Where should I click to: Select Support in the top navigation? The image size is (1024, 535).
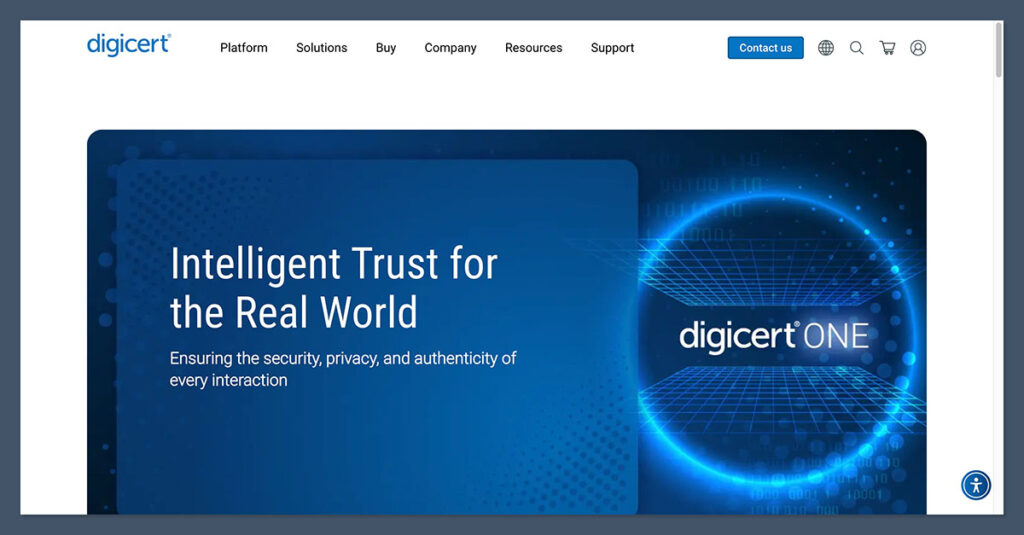pyautogui.click(x=612, y=48)
